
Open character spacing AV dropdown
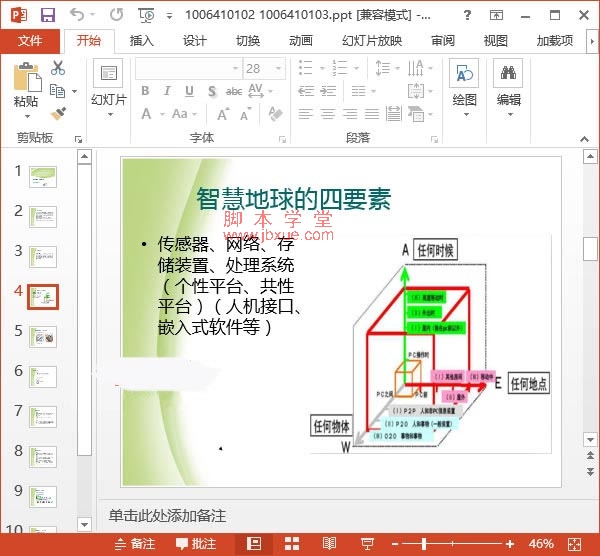(x=260, y=91)
